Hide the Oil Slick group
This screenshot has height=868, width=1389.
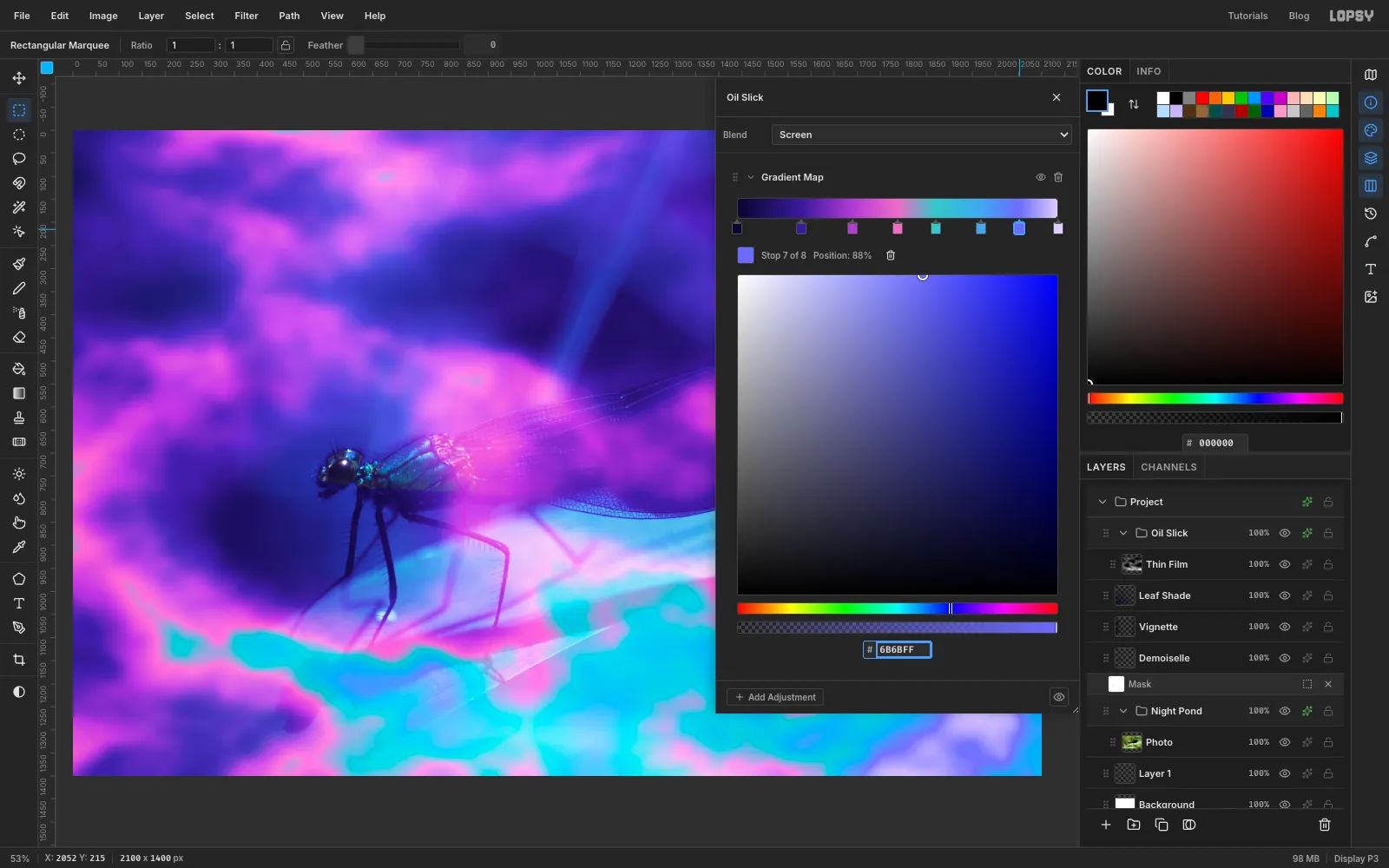click(x=1285, y=533)
